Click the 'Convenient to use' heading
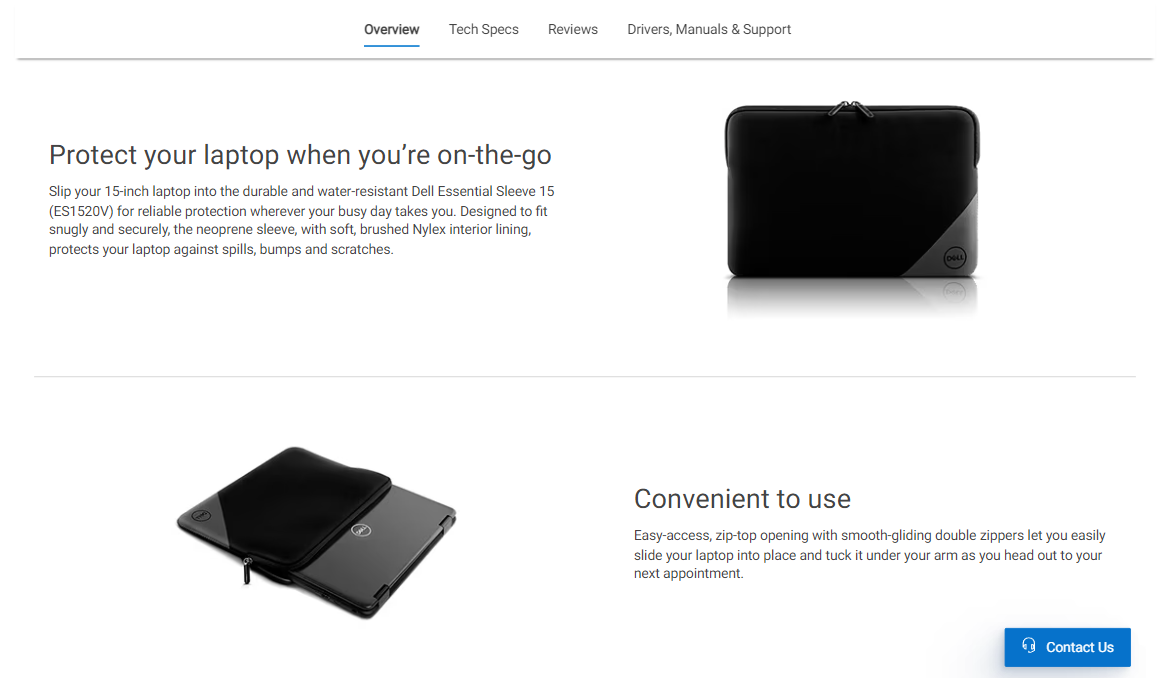The height and width of the screenshot is (678, 1167). coord(742,499)
